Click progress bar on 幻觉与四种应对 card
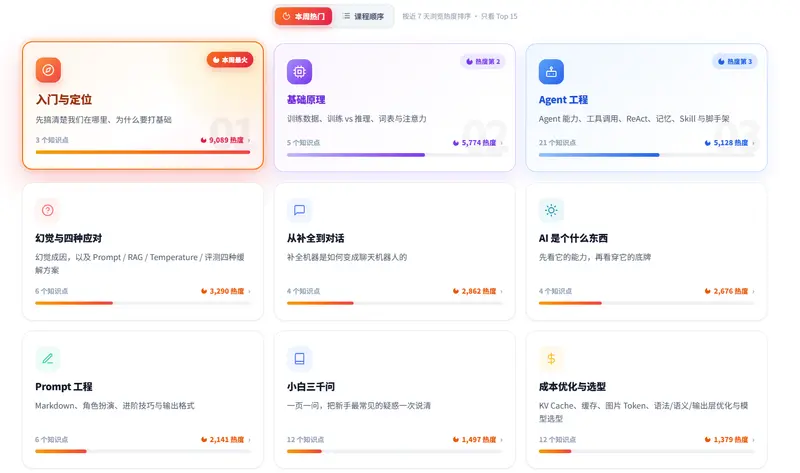 [143, 303]
